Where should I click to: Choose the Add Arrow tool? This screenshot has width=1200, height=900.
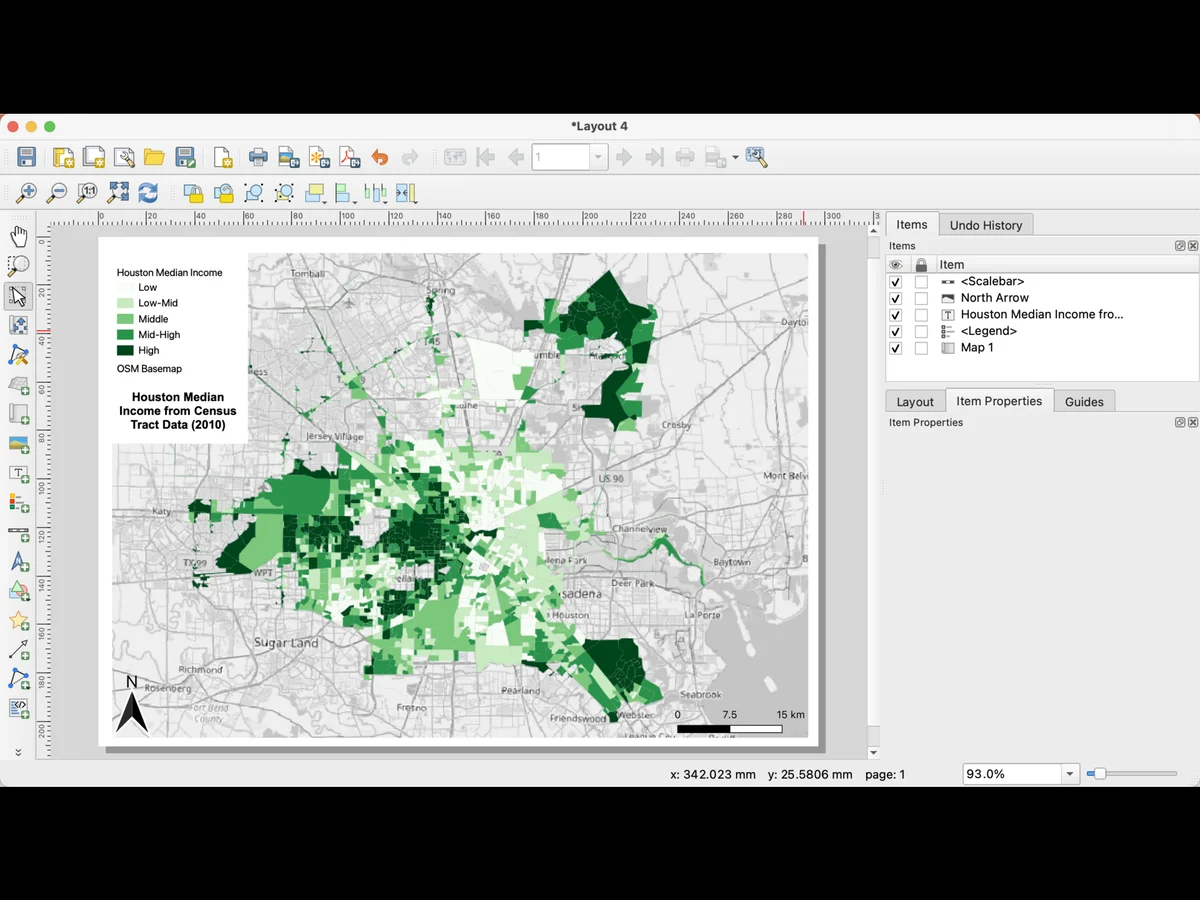(x=18, y=651)
